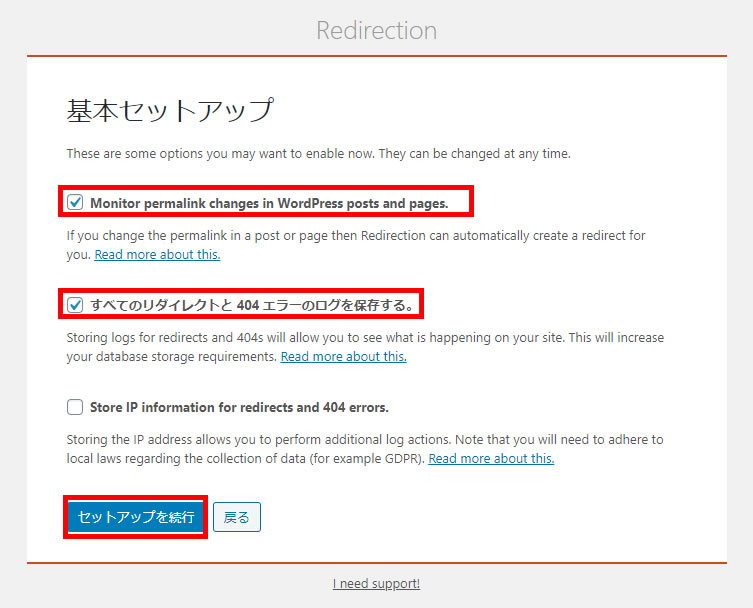Click the 'Storing logs for redirects' description paragraph
The image size is (753, 608).
coord(365,347)
